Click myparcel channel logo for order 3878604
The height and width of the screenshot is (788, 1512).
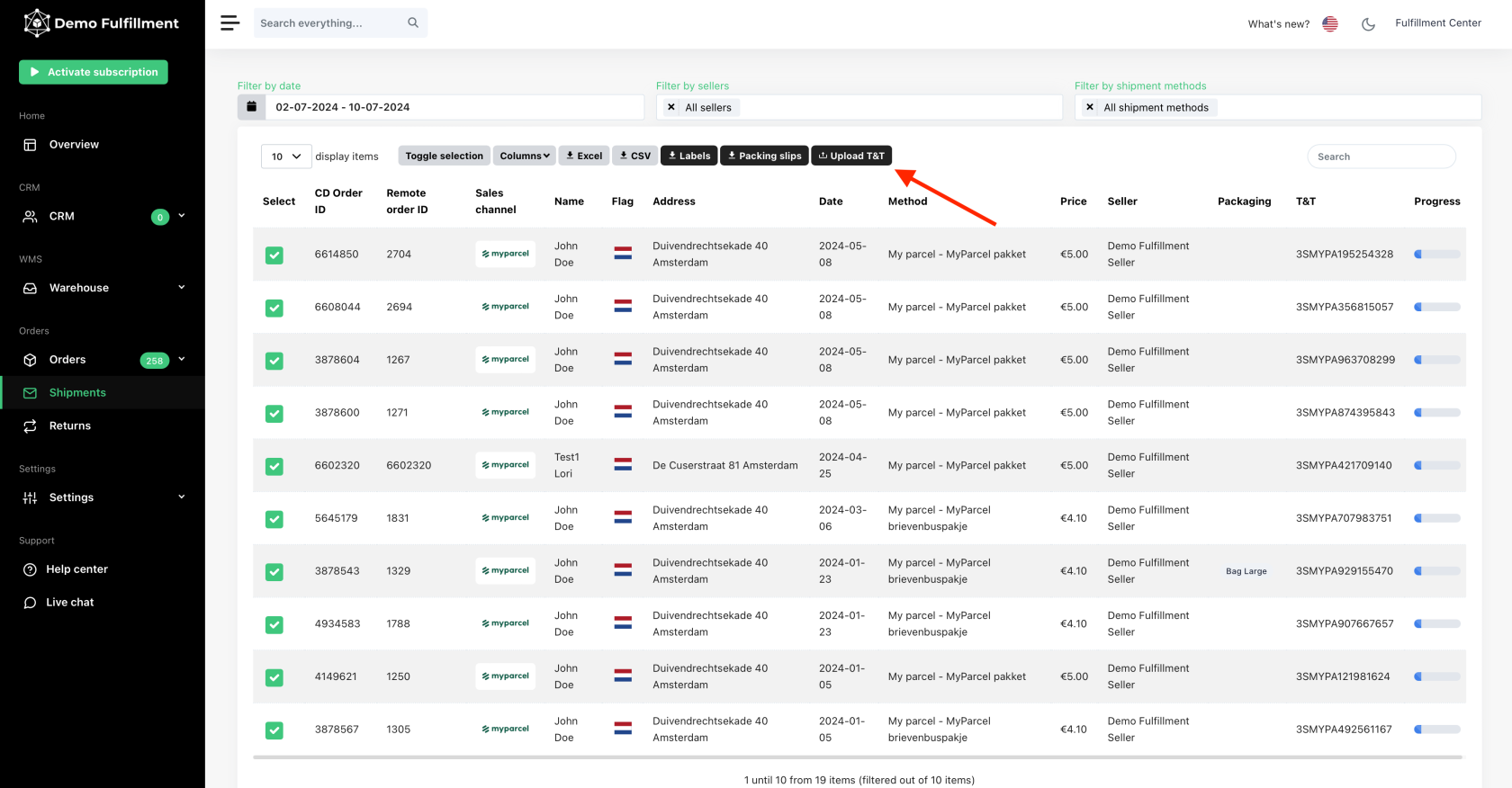(x=505, y=360)
